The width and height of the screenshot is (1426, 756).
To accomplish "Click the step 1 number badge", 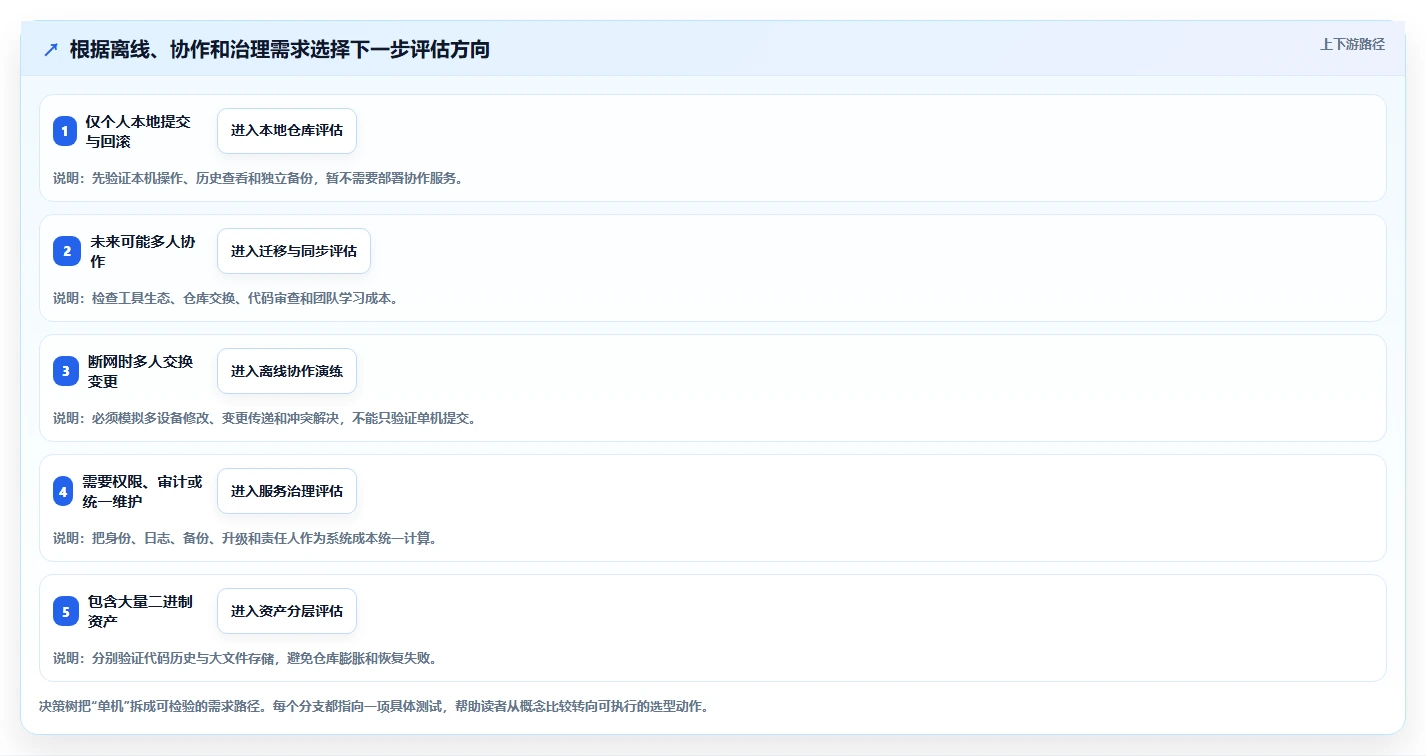I will tap(65, 131).
